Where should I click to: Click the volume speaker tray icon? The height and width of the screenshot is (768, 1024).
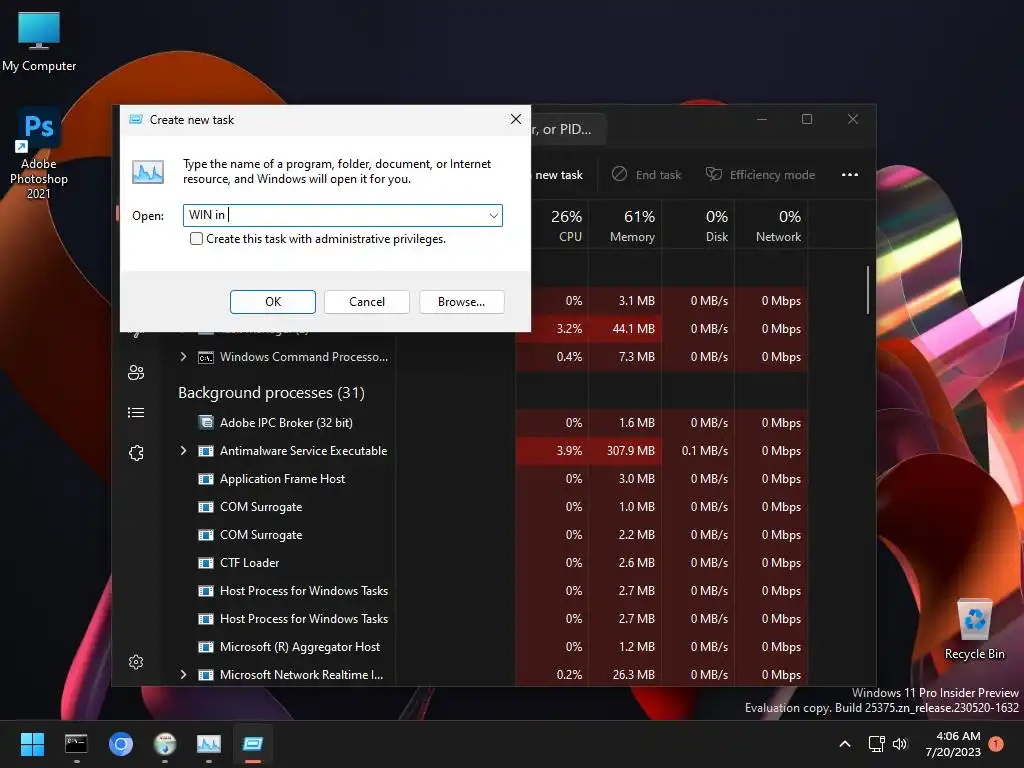[900, 744]
